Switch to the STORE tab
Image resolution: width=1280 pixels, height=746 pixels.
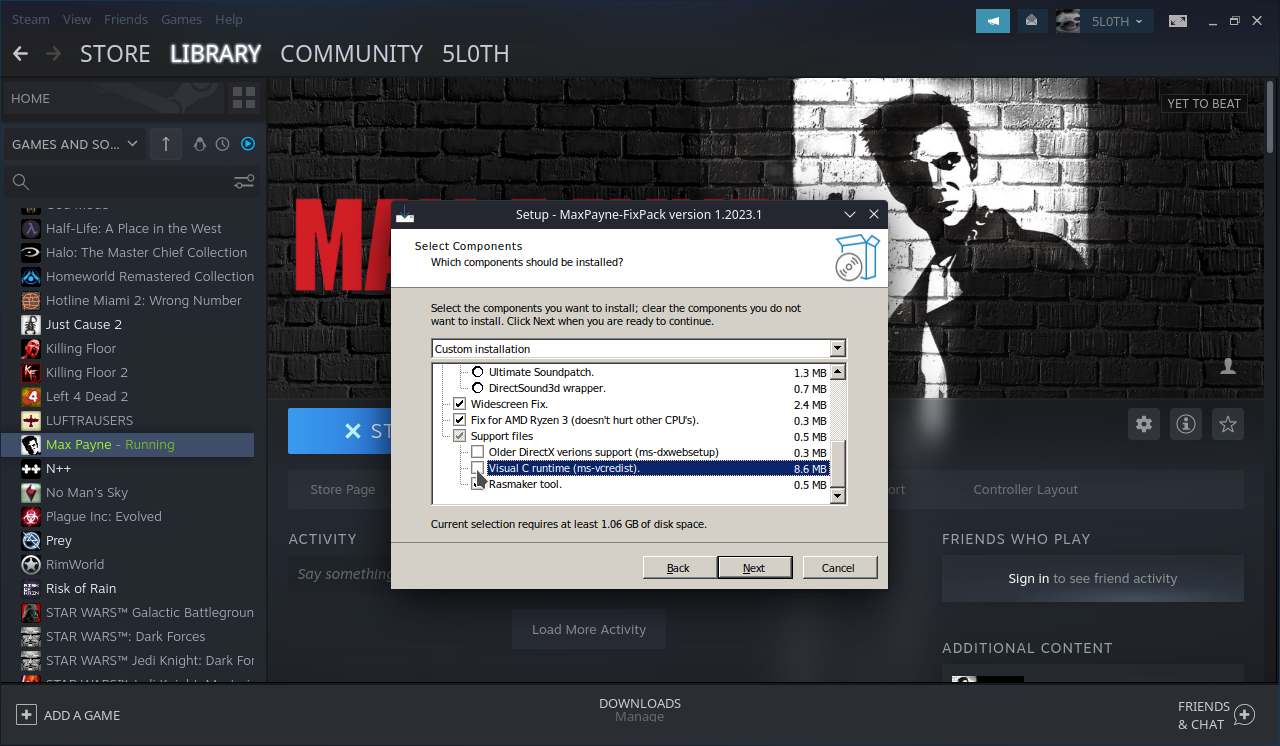click(115, 54)
